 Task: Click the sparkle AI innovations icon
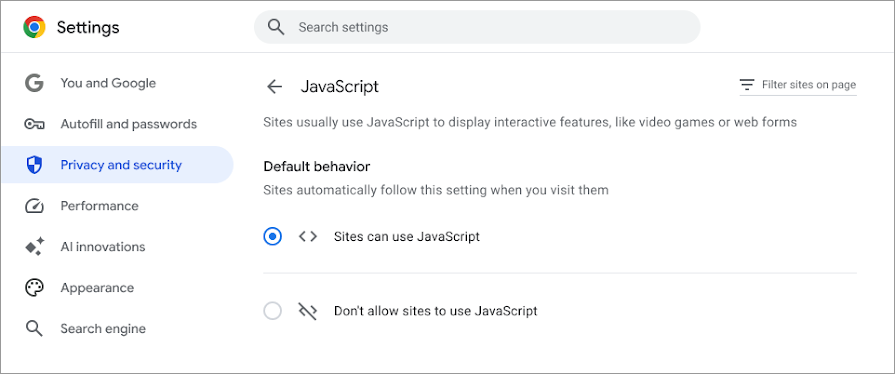click(x=34, y=247)
